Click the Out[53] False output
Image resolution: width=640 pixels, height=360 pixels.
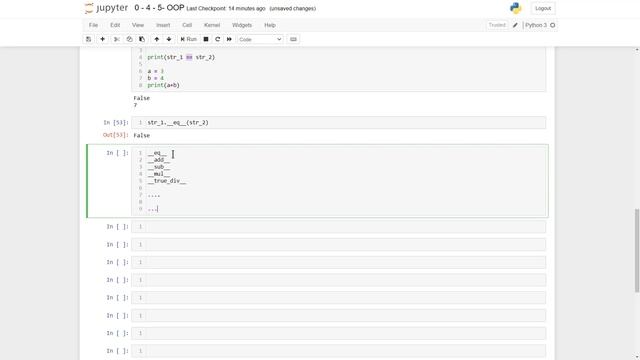[142, 136]
